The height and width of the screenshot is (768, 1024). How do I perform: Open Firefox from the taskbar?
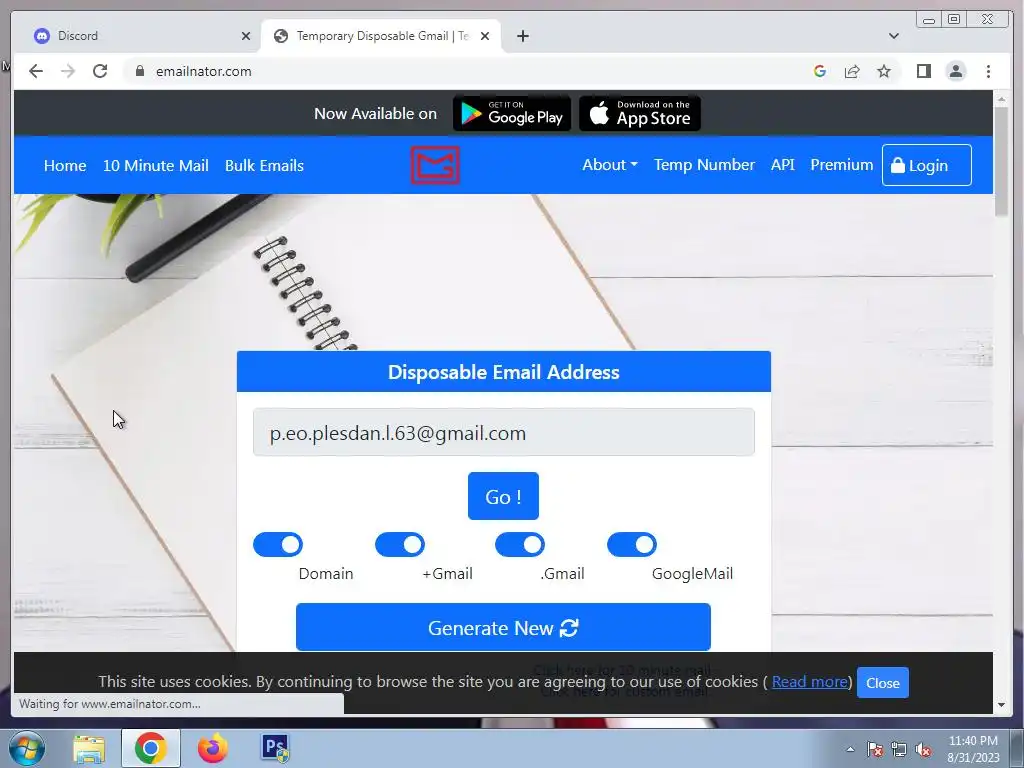tap(213, 748)
